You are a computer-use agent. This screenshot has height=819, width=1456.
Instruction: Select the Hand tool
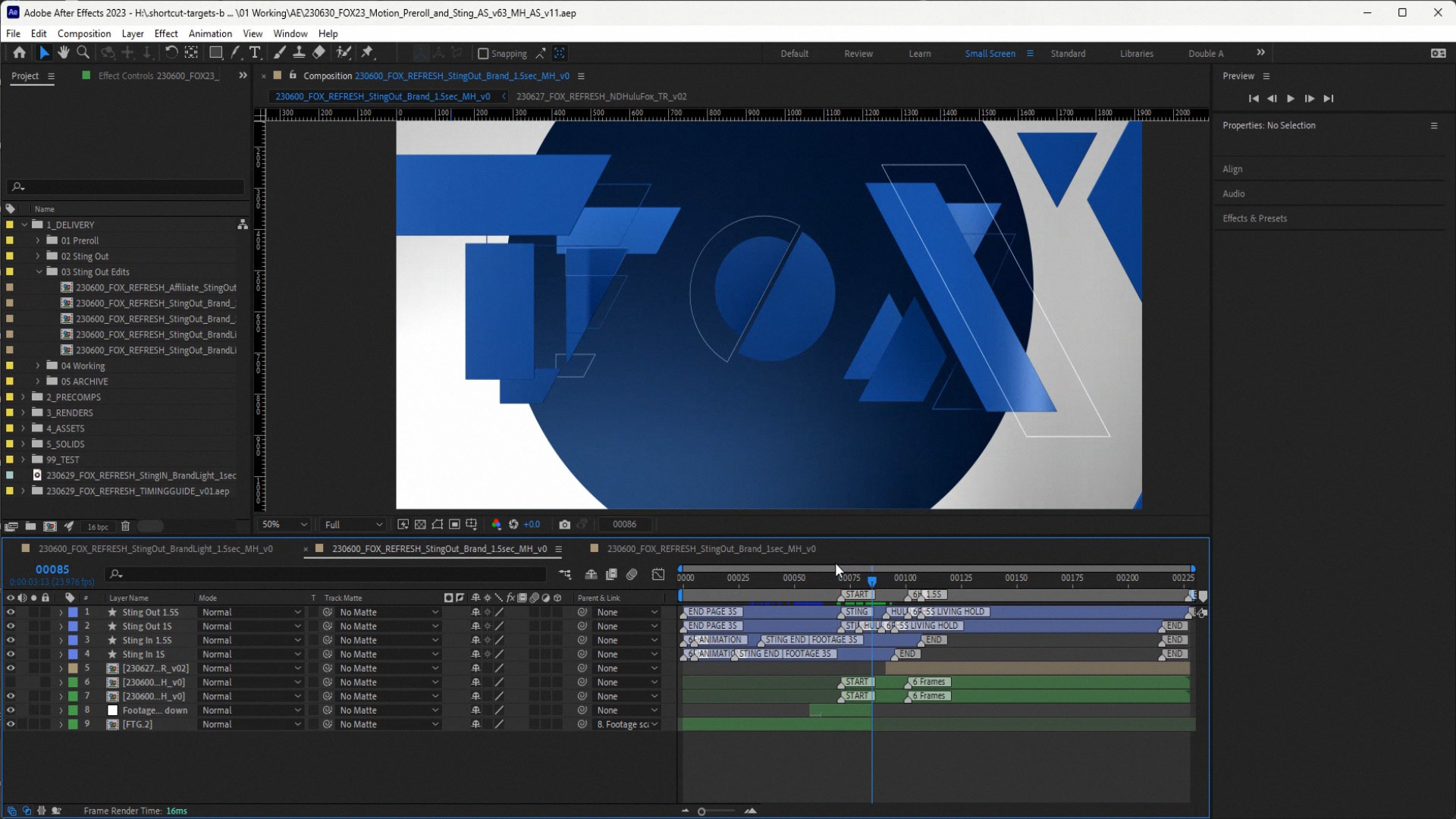click(64, 52)
